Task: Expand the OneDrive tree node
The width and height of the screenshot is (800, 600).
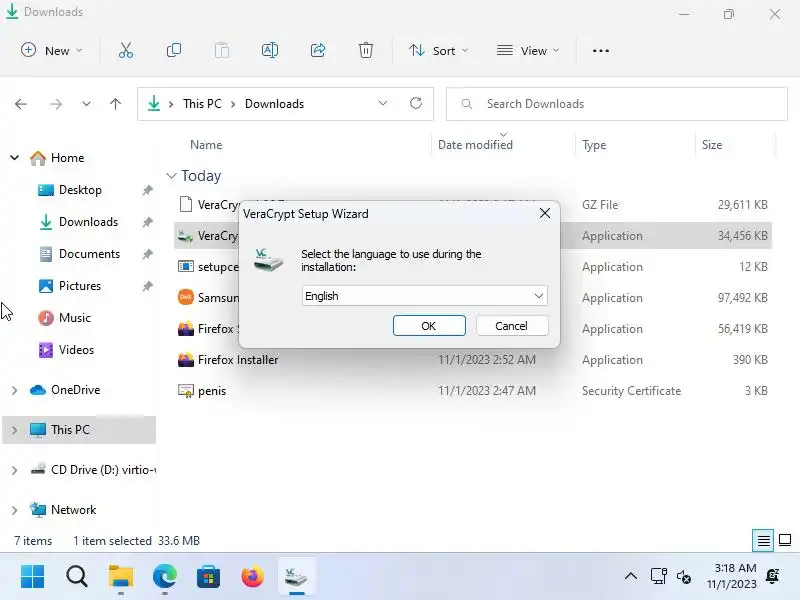Action: pos(15,390)
